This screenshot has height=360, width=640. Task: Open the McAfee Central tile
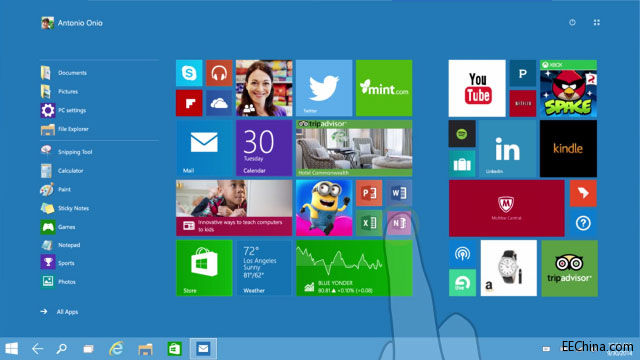click(507, 208)
